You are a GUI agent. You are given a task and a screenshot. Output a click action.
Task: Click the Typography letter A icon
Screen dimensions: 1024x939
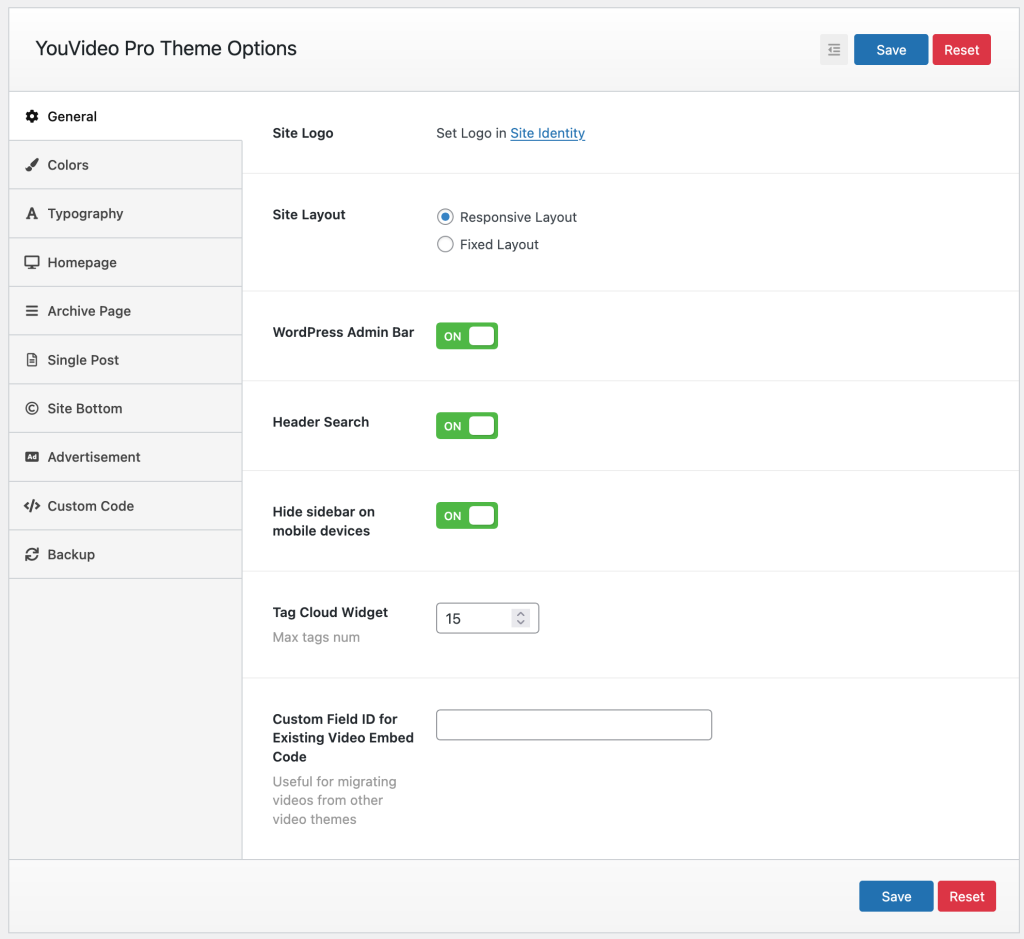(x=32, y=214)
